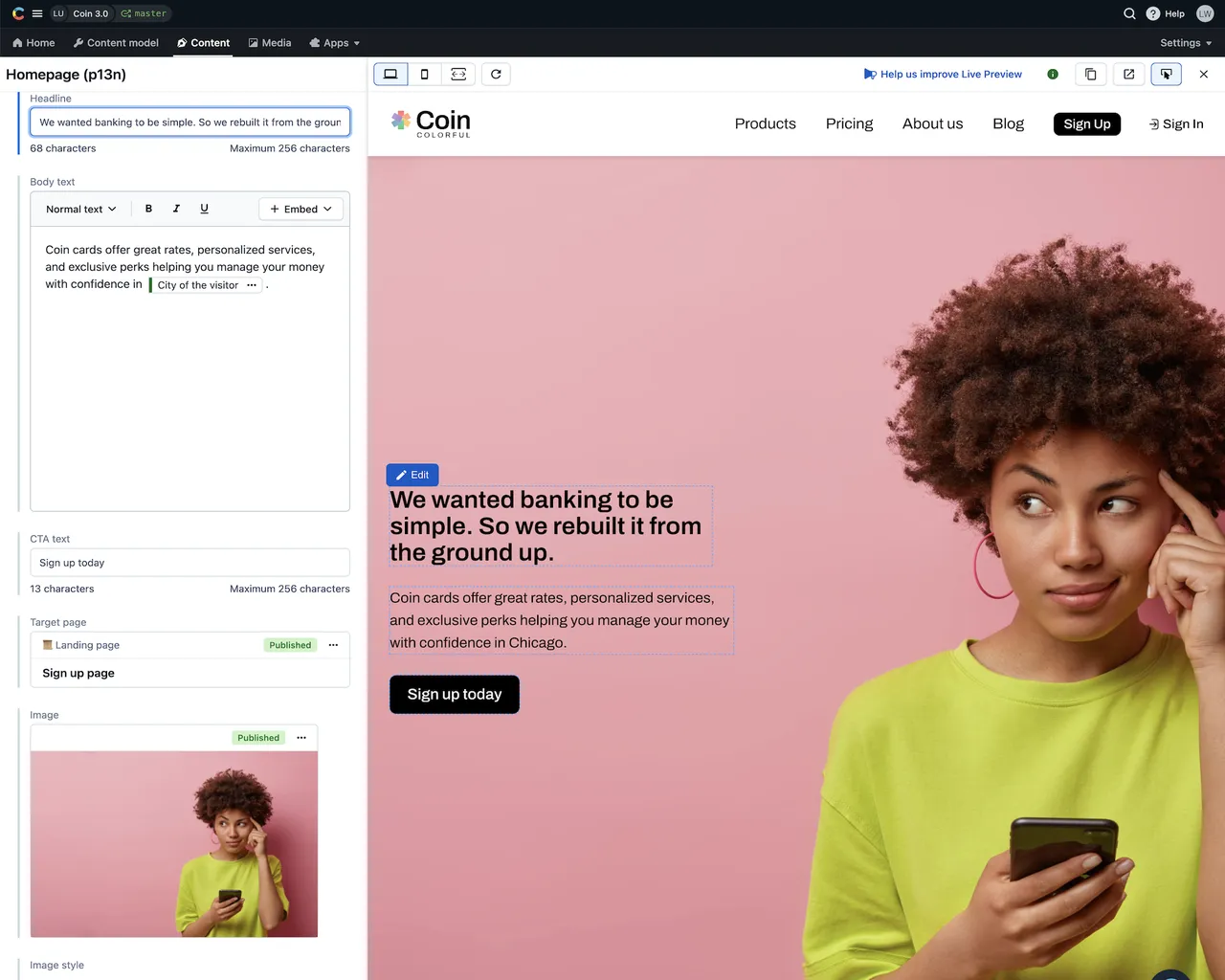Click Help us improve Live Preview link
The width and height of the screenshot is (1225, 980).
[951, 75]
